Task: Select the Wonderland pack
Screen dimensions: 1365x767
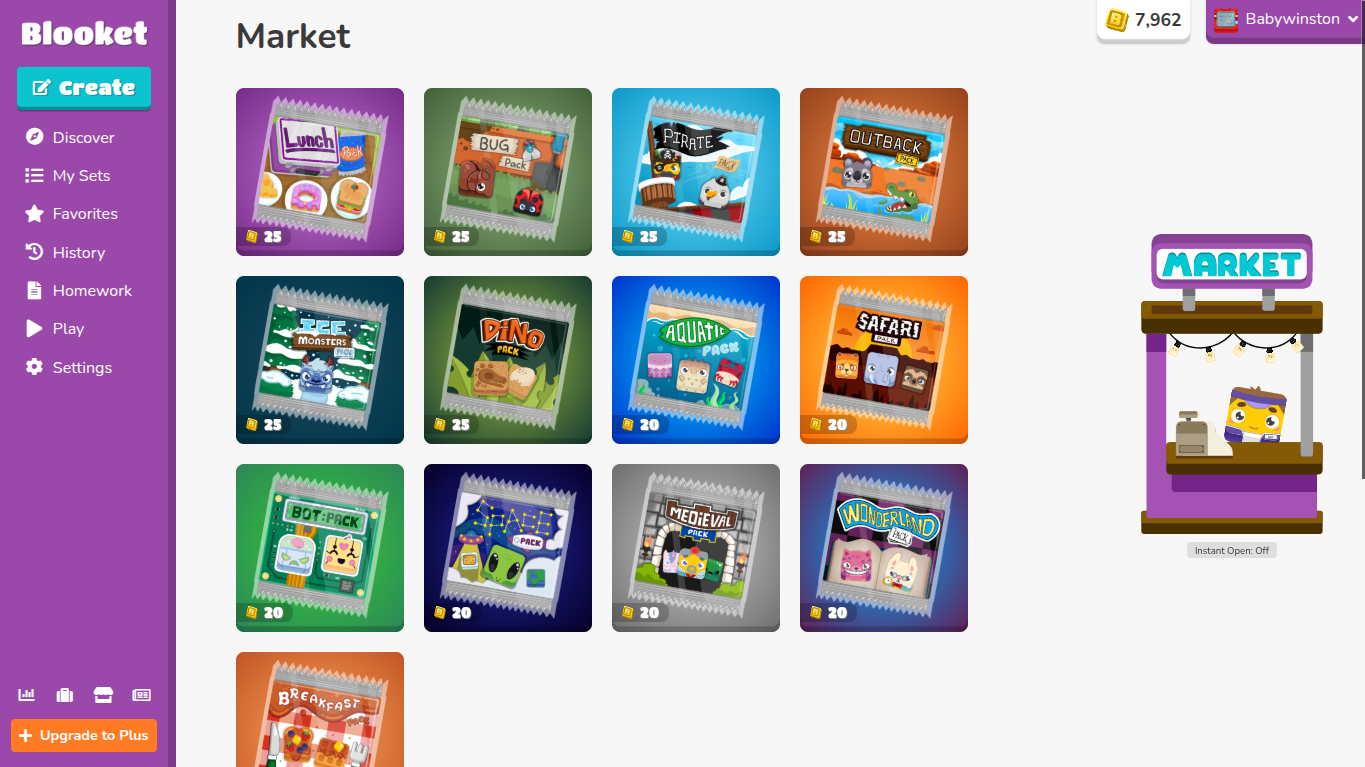Action: coord(884,547)
